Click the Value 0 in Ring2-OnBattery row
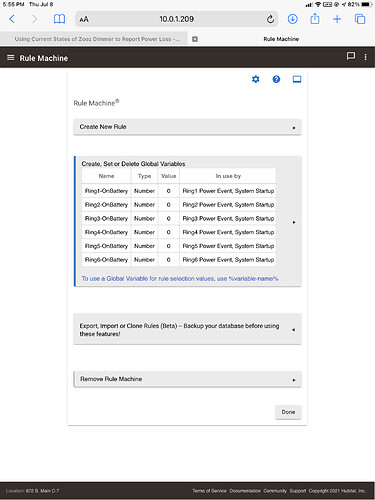 pos(169,205)
